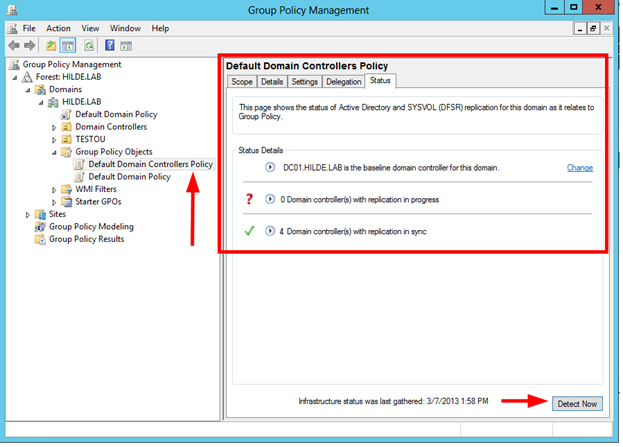Viewport: 623px width, 447px height.
Task: Click the Refresh toolbar icon
Action: (x=89, y=46)
